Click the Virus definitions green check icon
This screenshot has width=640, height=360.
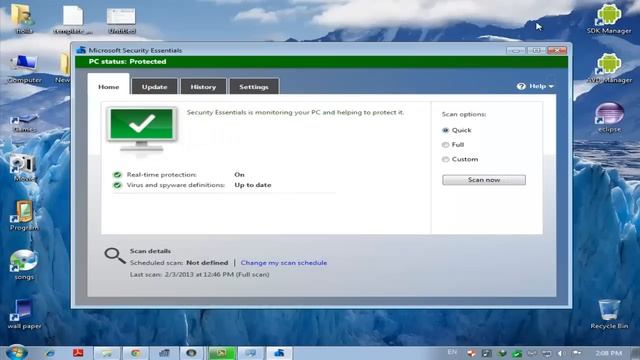click(x=118, y=185)
